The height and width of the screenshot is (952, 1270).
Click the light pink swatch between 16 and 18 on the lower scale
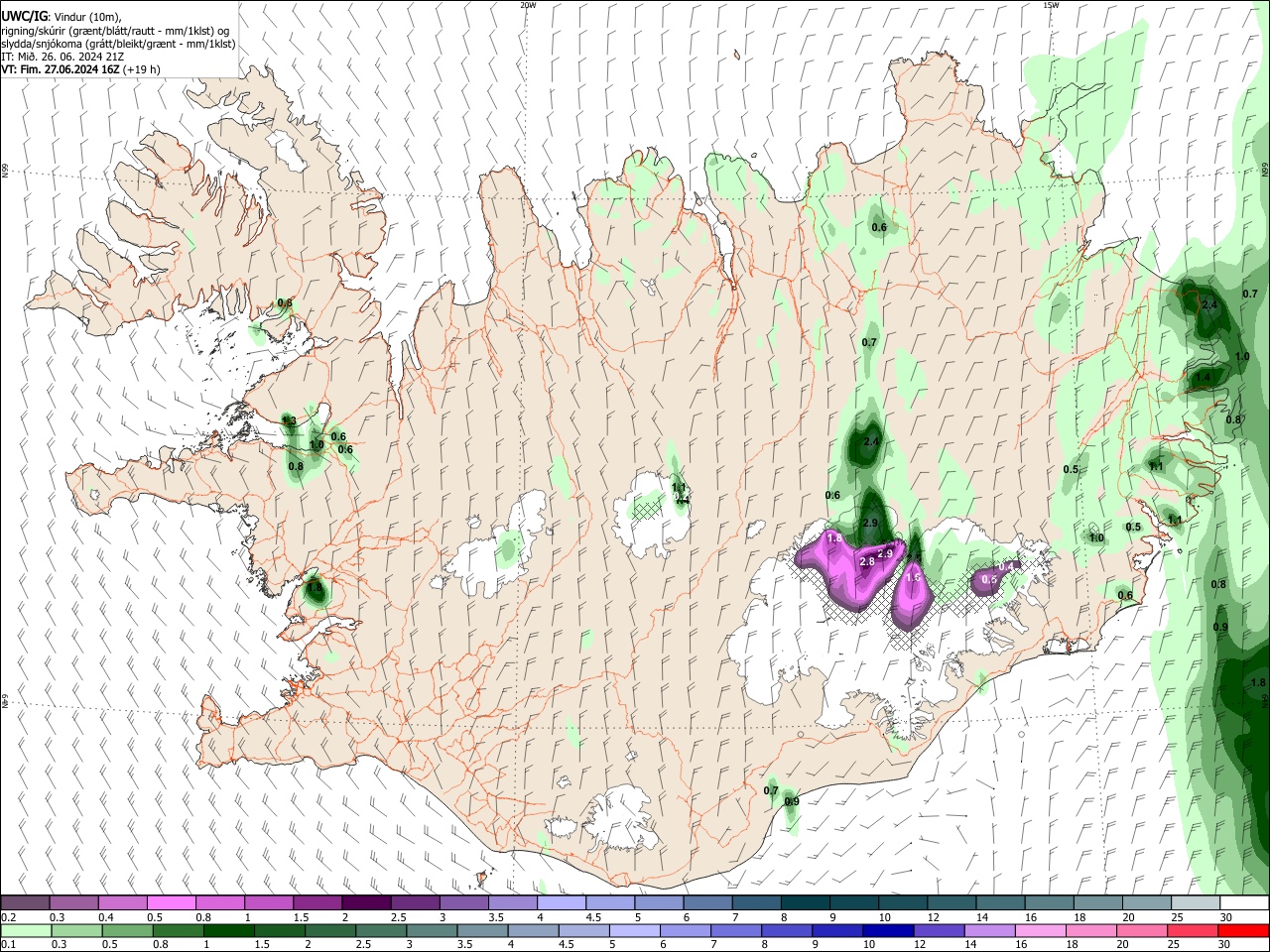point(1040,930)
